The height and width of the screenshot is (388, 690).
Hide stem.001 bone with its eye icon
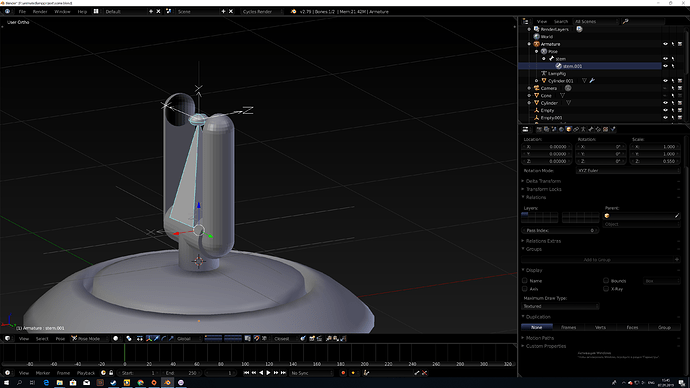(665, 66)
